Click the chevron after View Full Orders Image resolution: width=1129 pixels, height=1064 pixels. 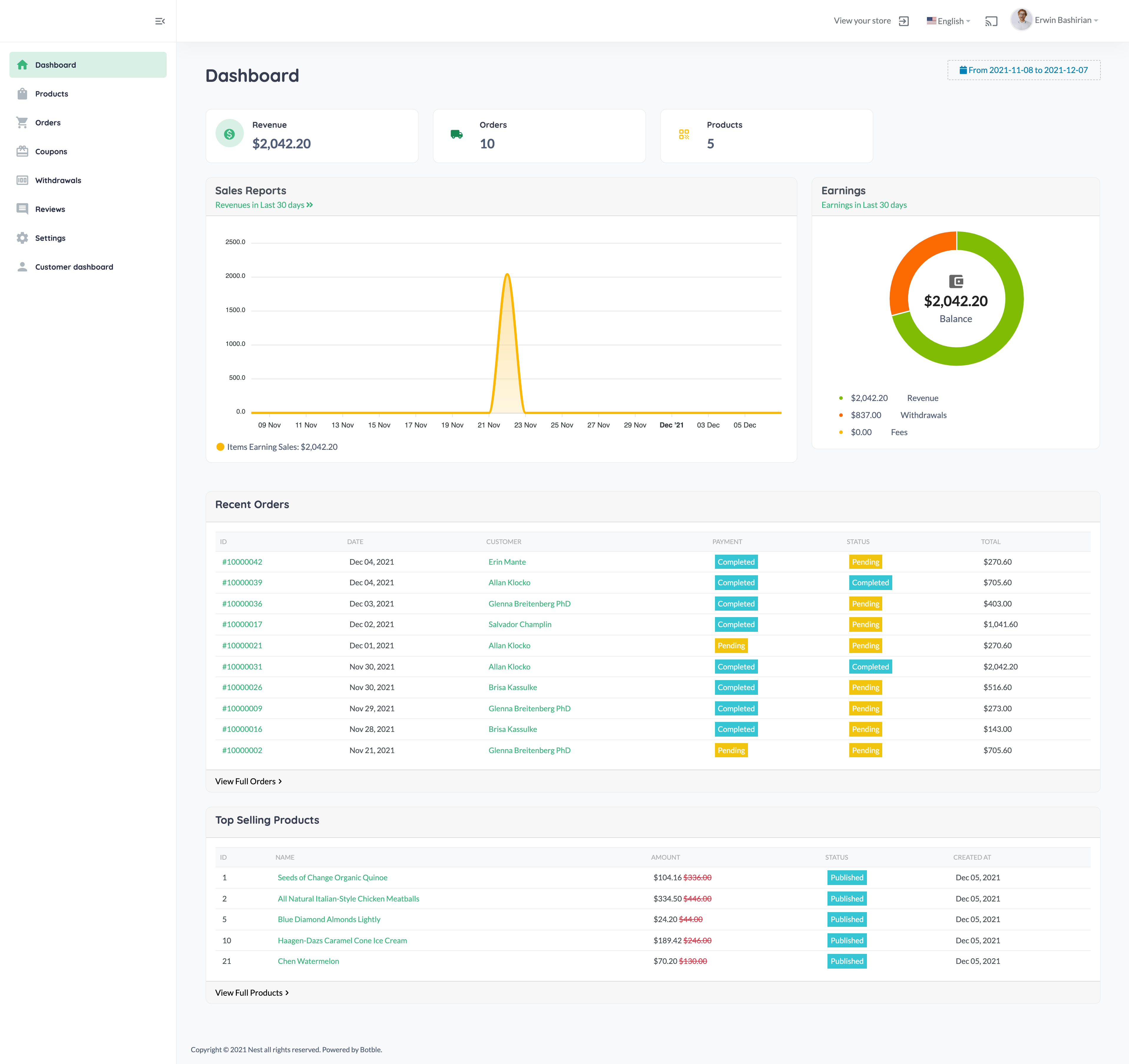pyautogui.click(x=280, y=782)
